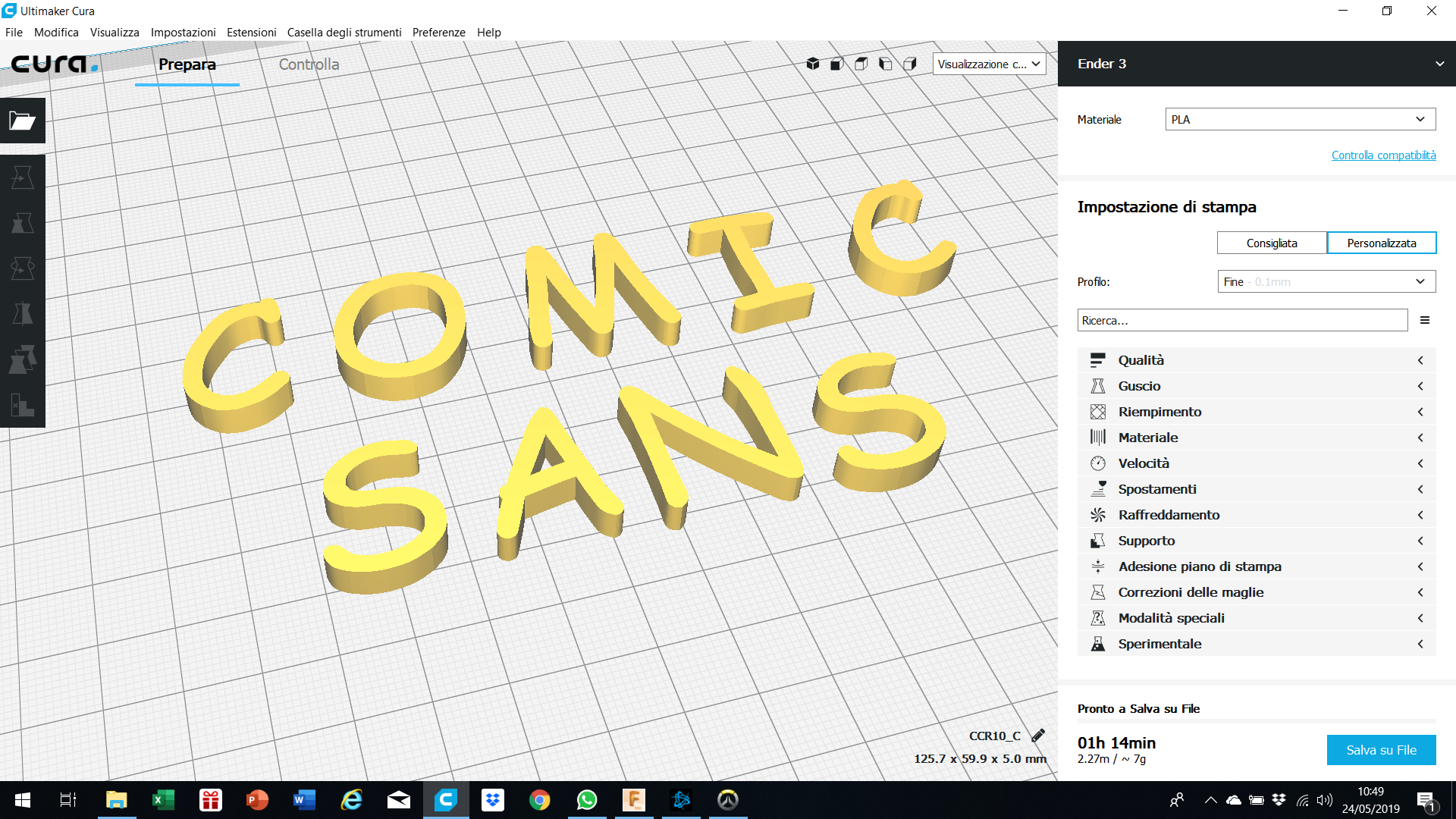This screenshot has width=1456, height=819.
Task: Open the Estensioni menu
Action: click(x=251, y=33)
